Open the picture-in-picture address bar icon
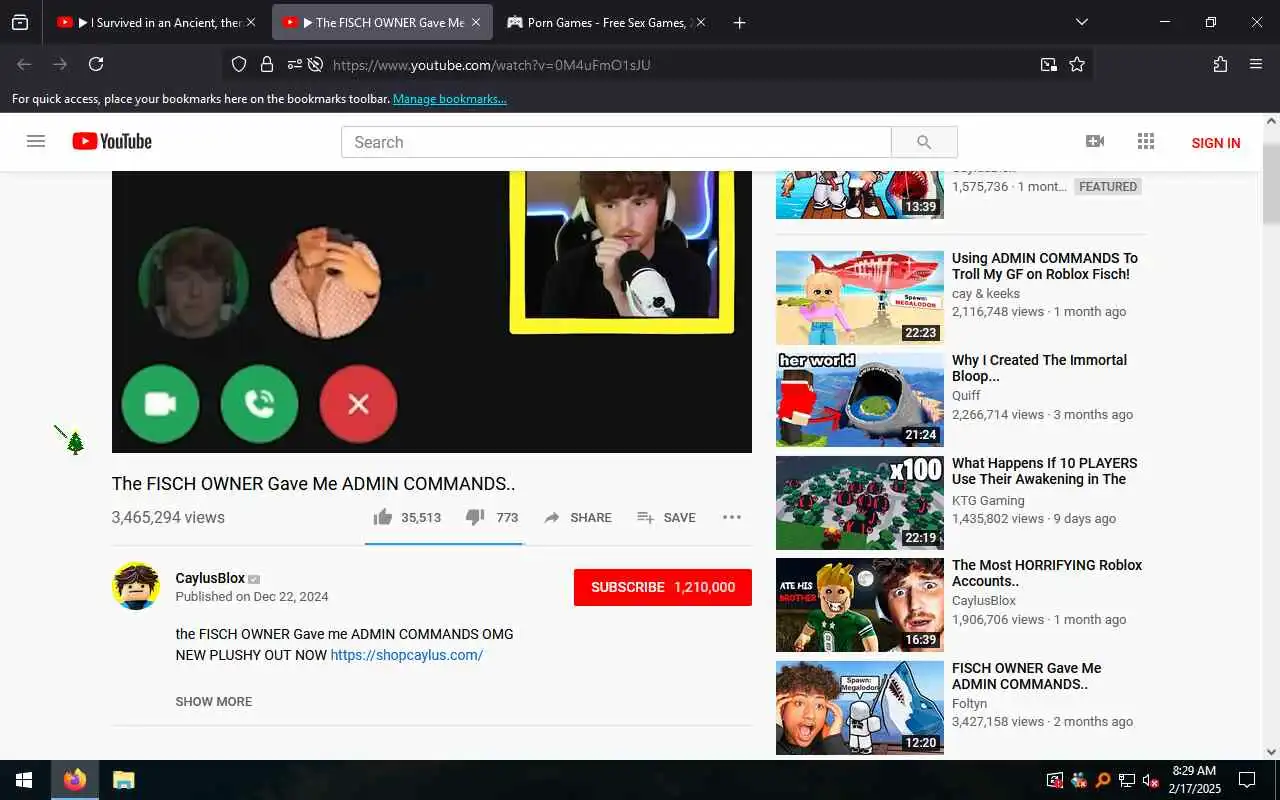Screen dimensions: 1280x800 pos(1048,64)
